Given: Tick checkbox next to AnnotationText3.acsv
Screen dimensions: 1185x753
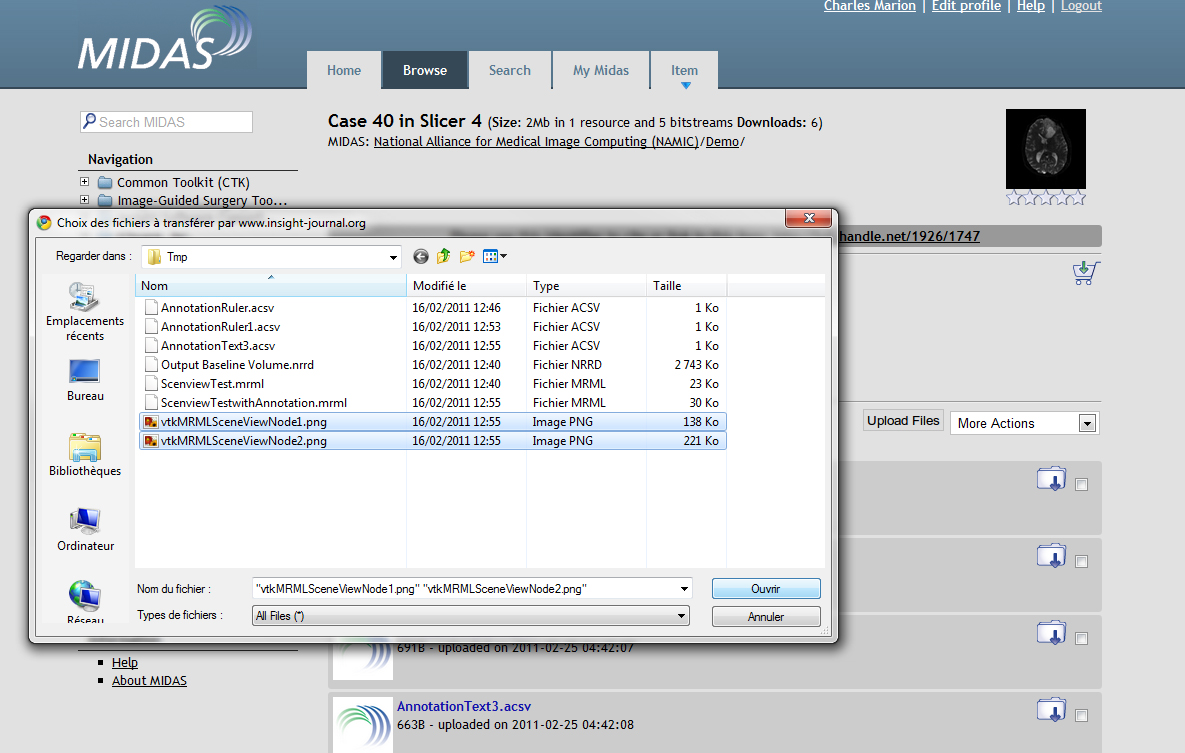Looking at the screenshot, I should point(1081,714).
